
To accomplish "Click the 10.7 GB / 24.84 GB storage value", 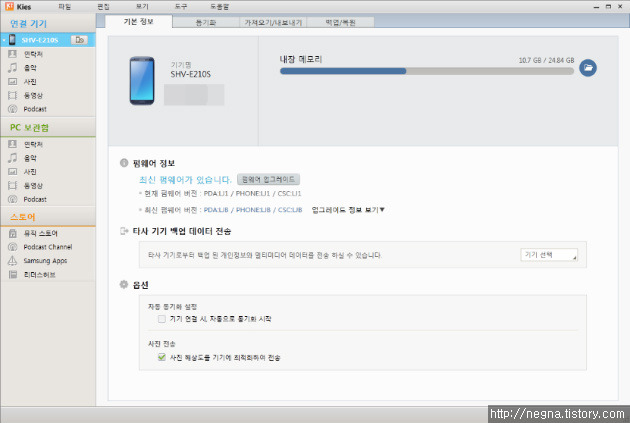I will click(x=546, y=60).
